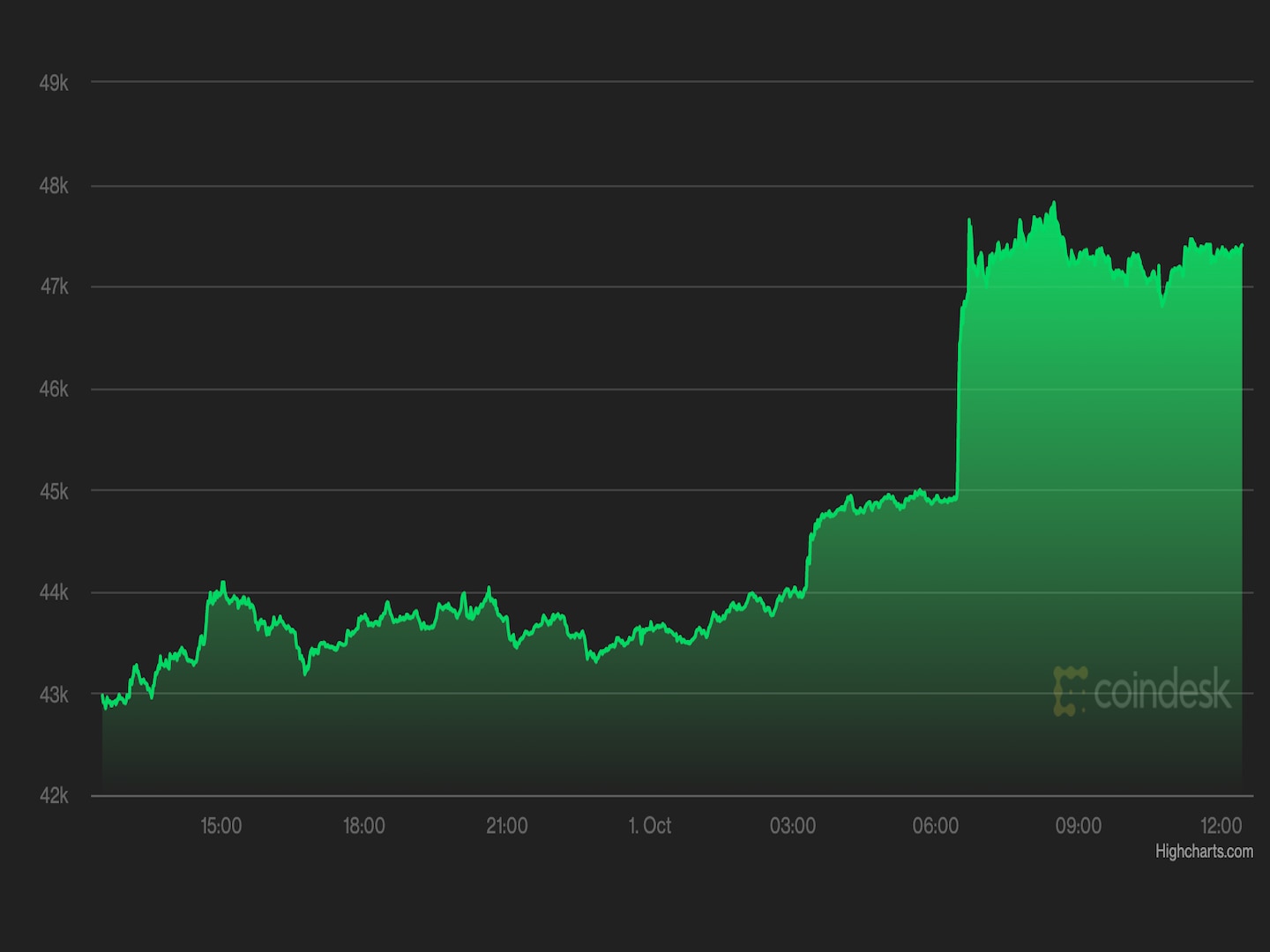Select the 06:00 time axis label
Screen dimensions: 1270x952
coord(935,826)
